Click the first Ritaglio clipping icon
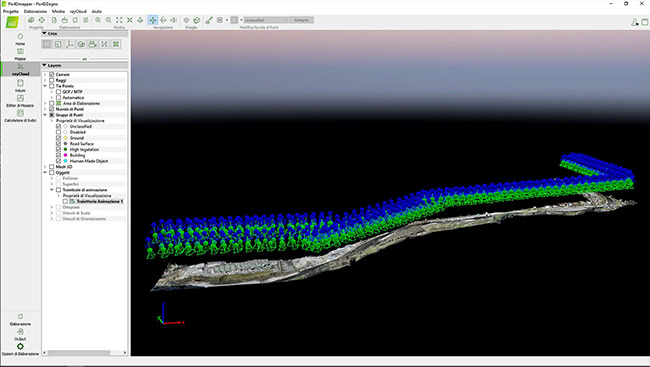Image resolution: width=650 pixels, height=367 pixels. [187, 20]
